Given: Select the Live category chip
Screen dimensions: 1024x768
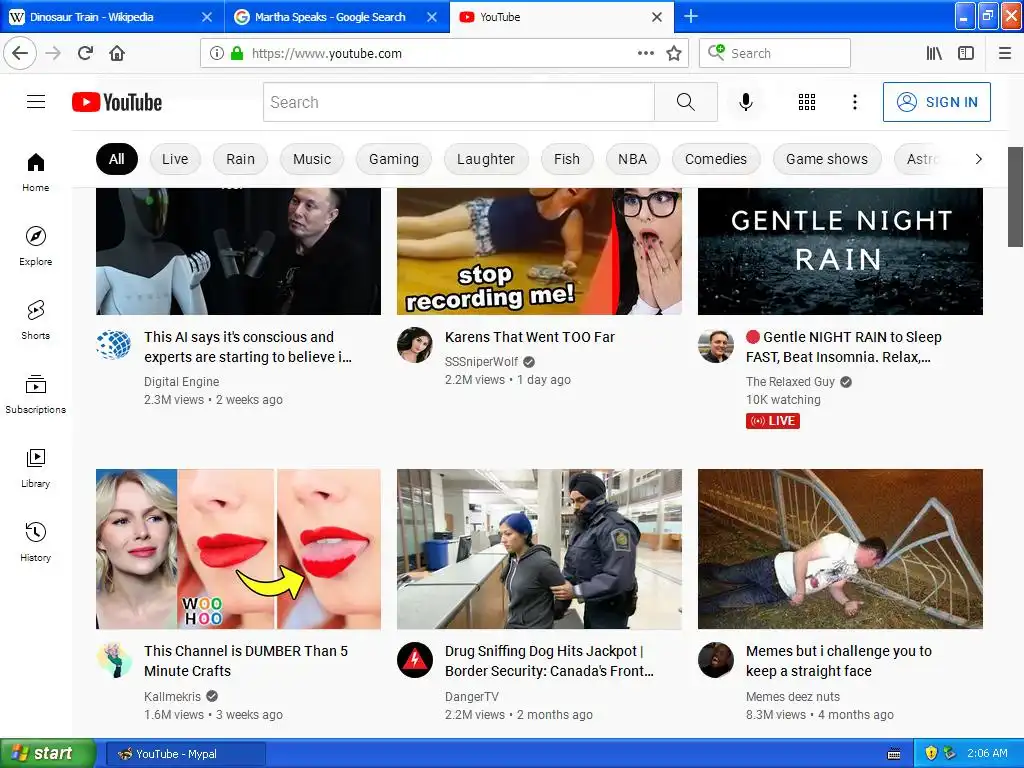Looking at the screenshot, I should click(x=174, y=159).
